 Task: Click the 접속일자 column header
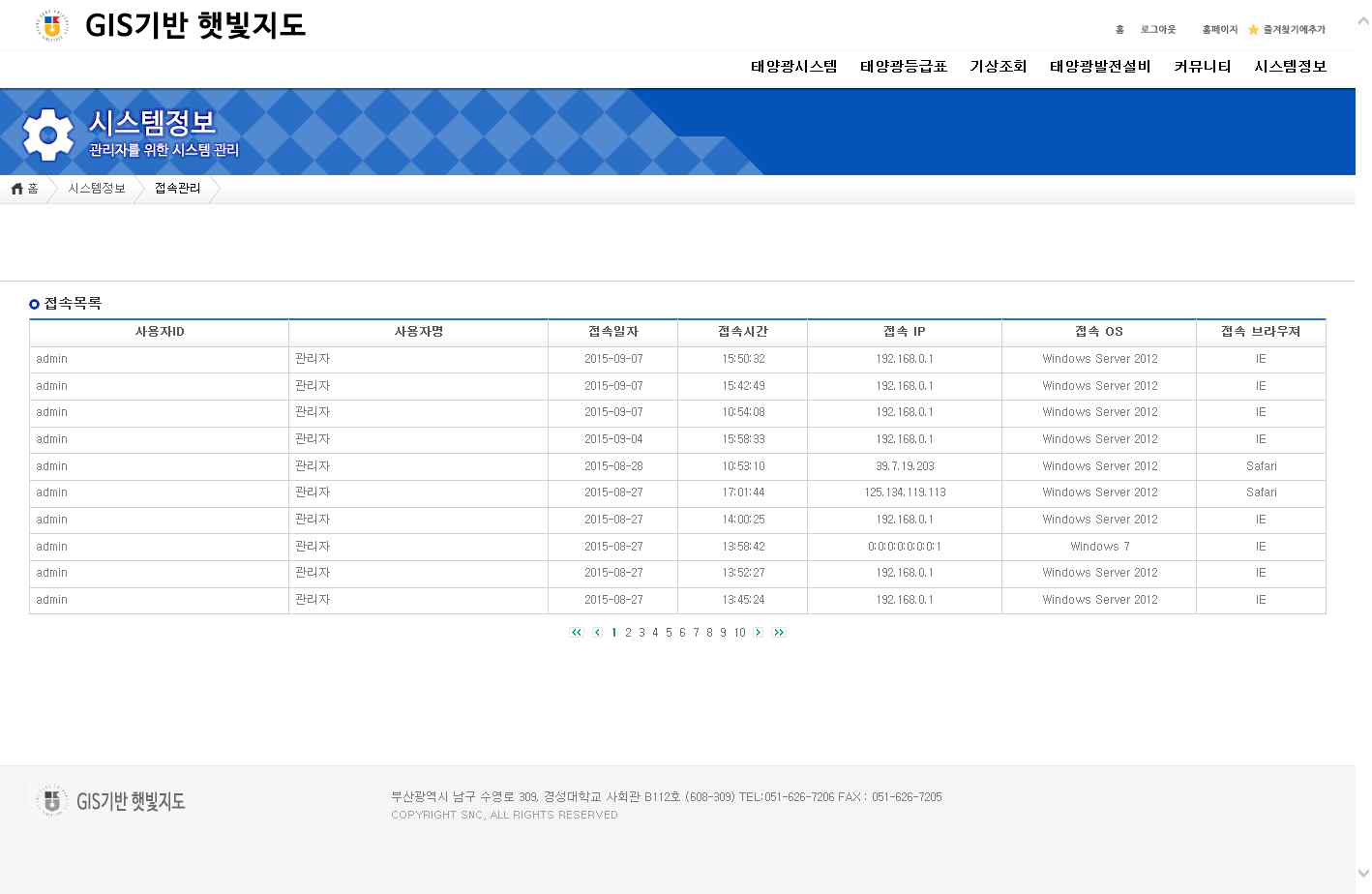point(613,332)
